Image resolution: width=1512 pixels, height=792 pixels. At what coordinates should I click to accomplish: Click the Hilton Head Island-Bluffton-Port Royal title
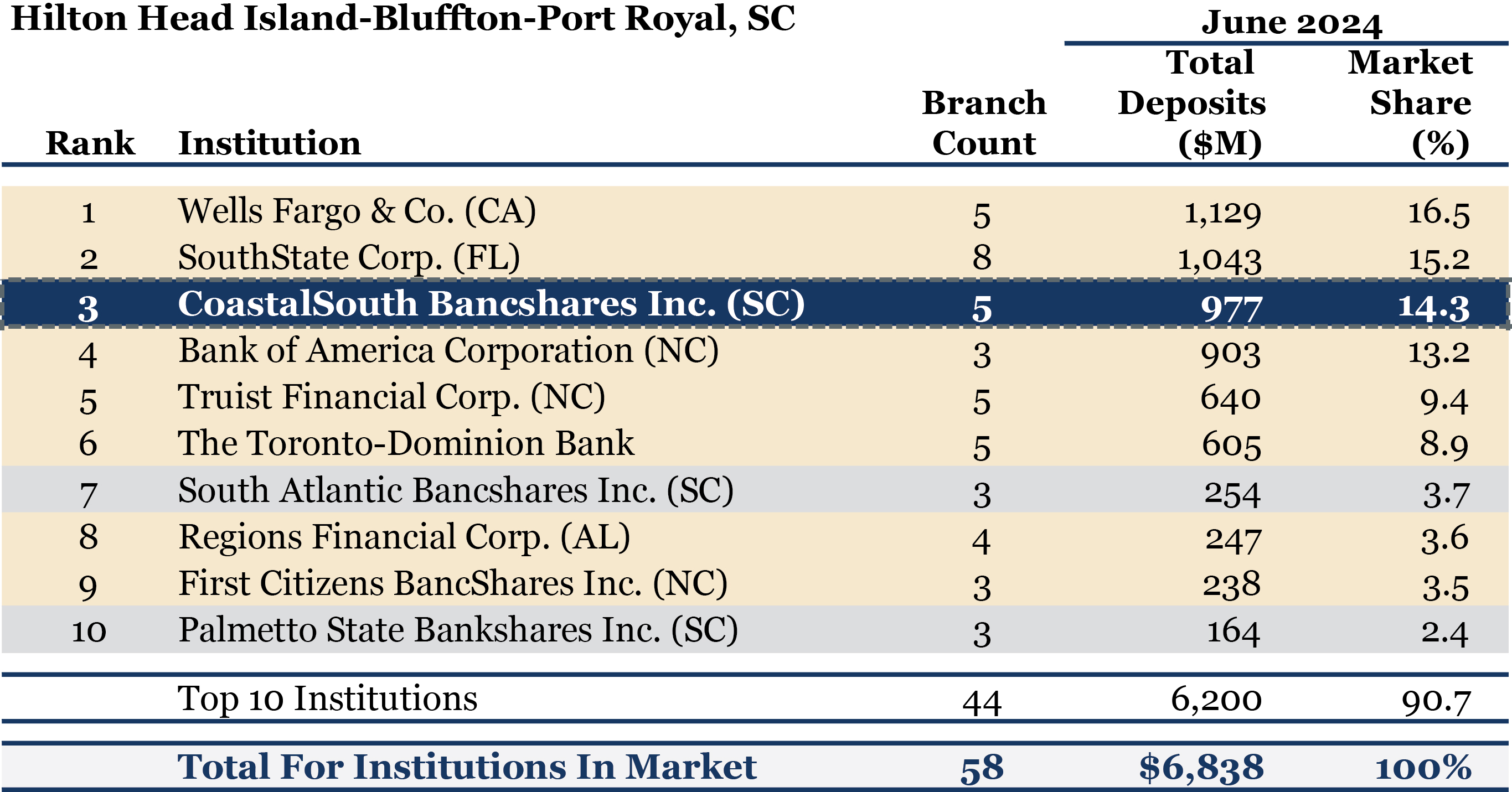tap(402, 19)
